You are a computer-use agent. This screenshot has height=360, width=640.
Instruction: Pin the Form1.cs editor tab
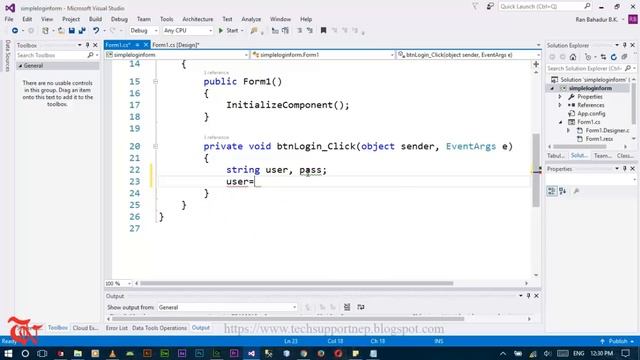(x=138, y=45)
